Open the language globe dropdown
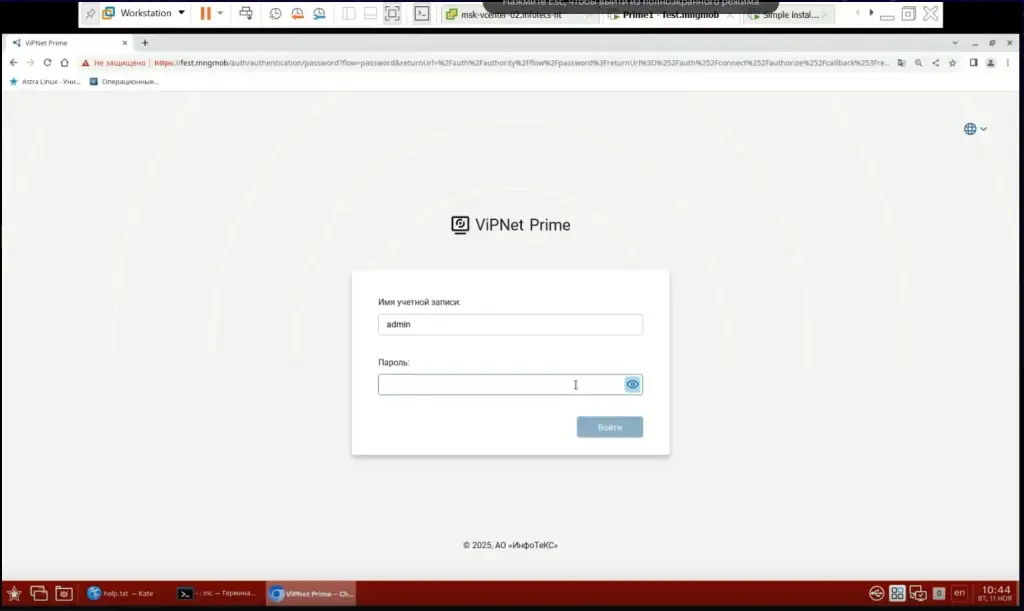This screenshot has height=611, width=1024. coord(975,129)
